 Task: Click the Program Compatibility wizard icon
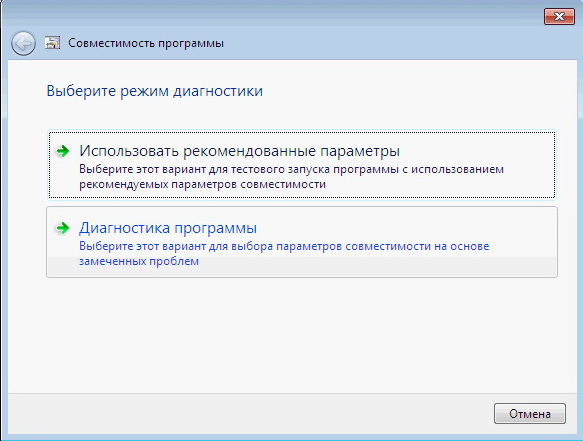[x=52, y=43]
